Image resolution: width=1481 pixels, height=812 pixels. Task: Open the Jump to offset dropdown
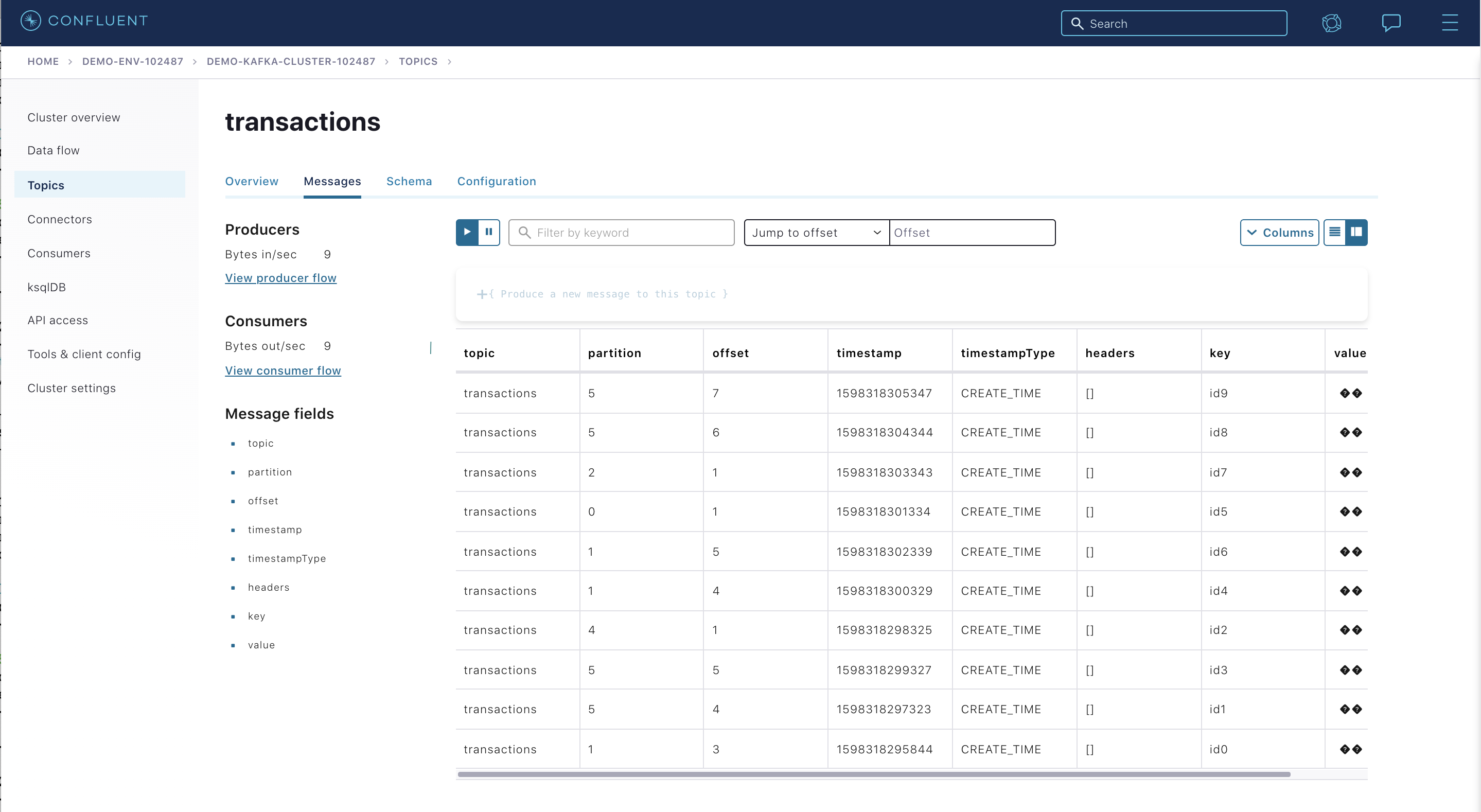point(816,232)
